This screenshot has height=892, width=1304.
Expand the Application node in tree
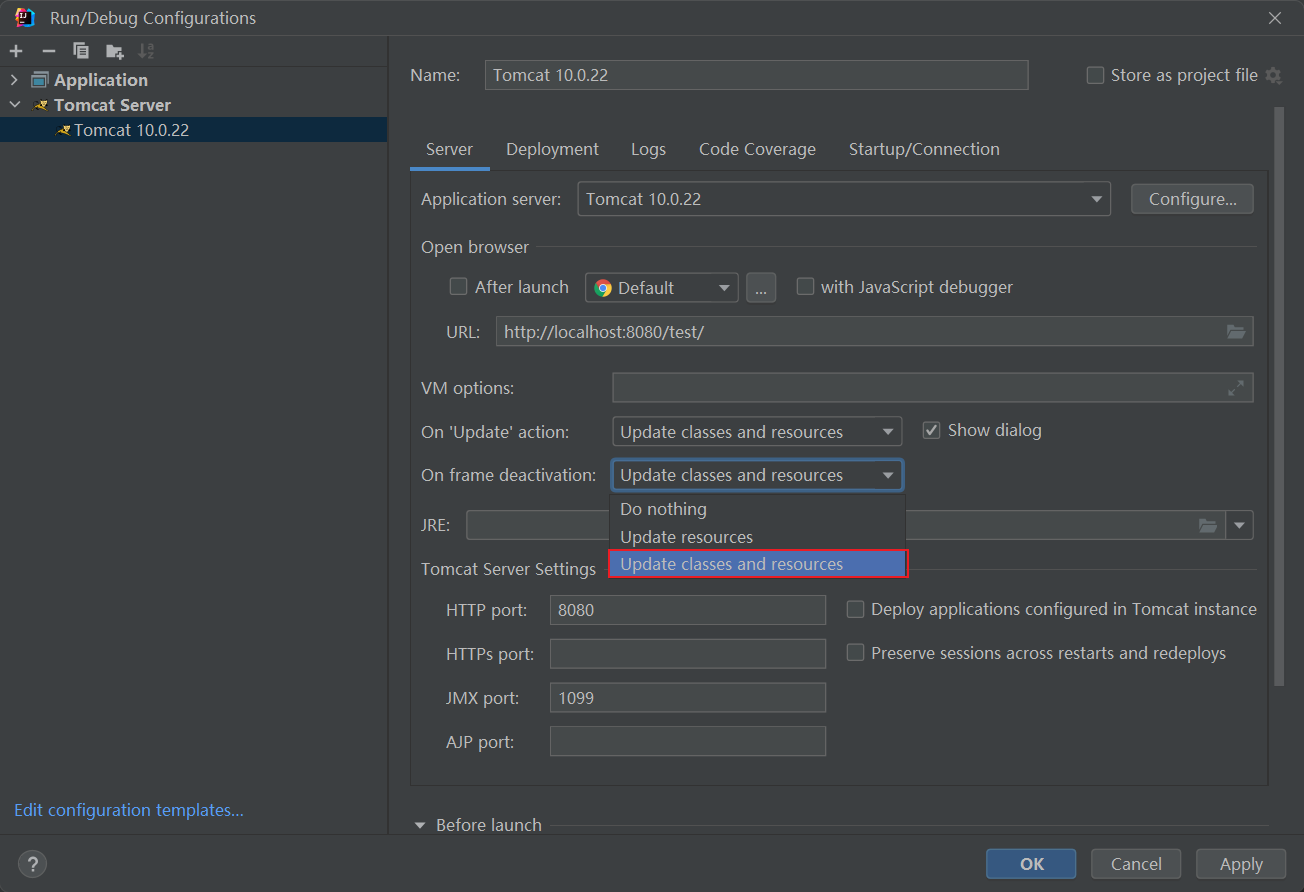tap(14, 80)
